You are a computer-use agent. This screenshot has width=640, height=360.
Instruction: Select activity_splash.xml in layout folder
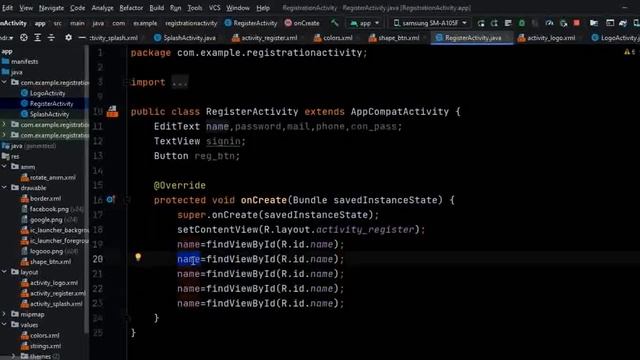56,304
